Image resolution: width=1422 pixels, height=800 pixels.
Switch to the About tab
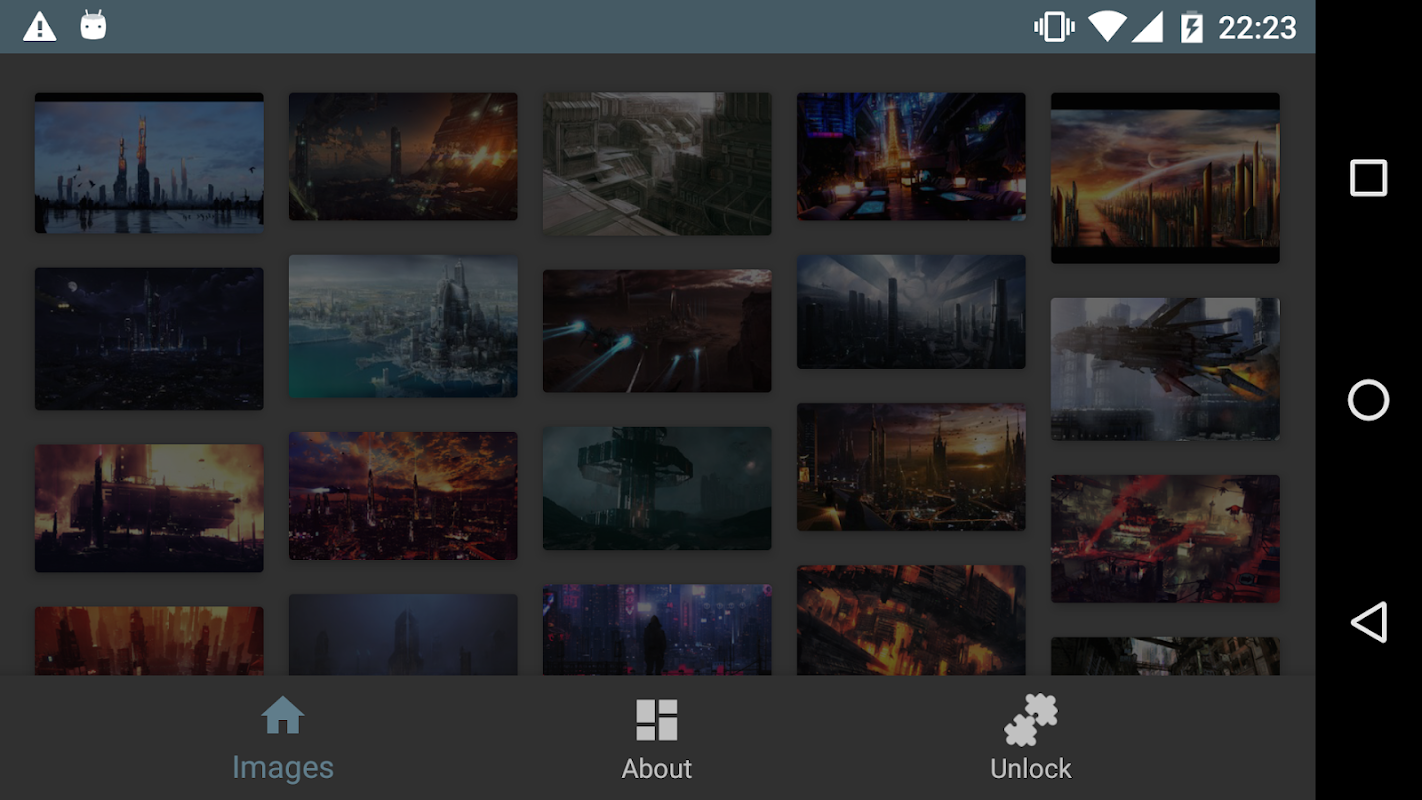click(x=657, y=739)
